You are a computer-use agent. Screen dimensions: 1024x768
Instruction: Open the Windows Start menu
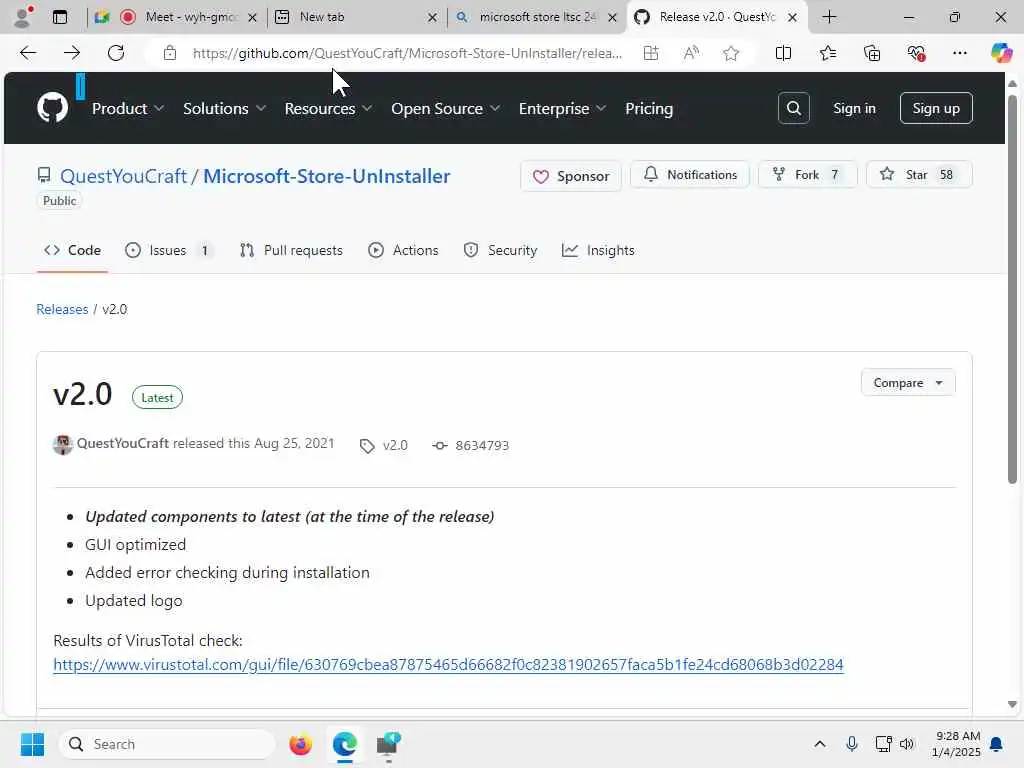point(32,744)
